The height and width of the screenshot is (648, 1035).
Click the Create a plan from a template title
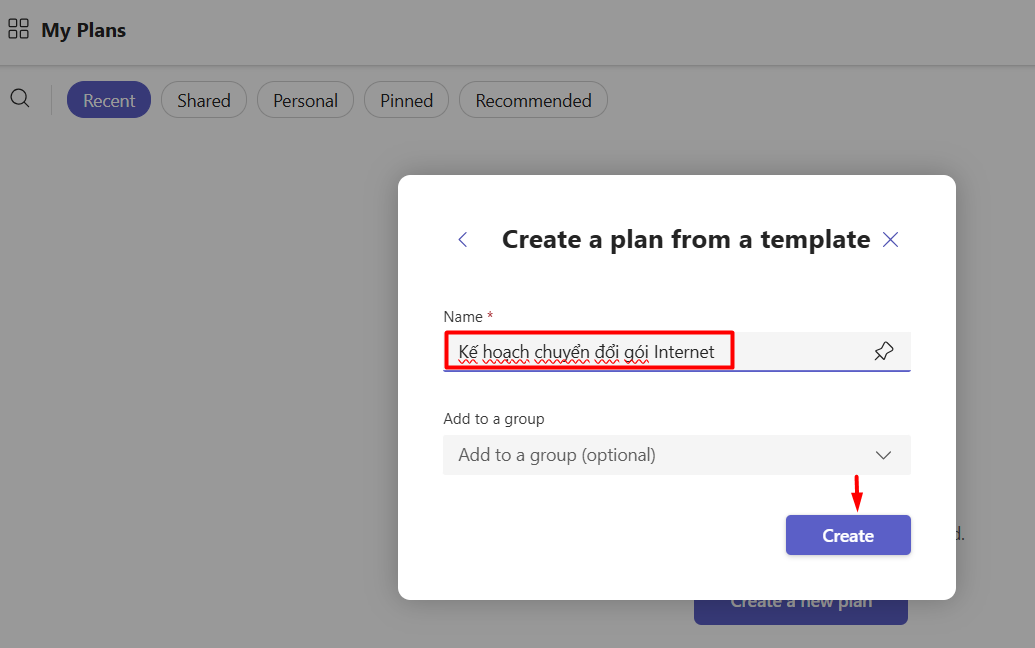pyautogui.click(x=685, y=239)
